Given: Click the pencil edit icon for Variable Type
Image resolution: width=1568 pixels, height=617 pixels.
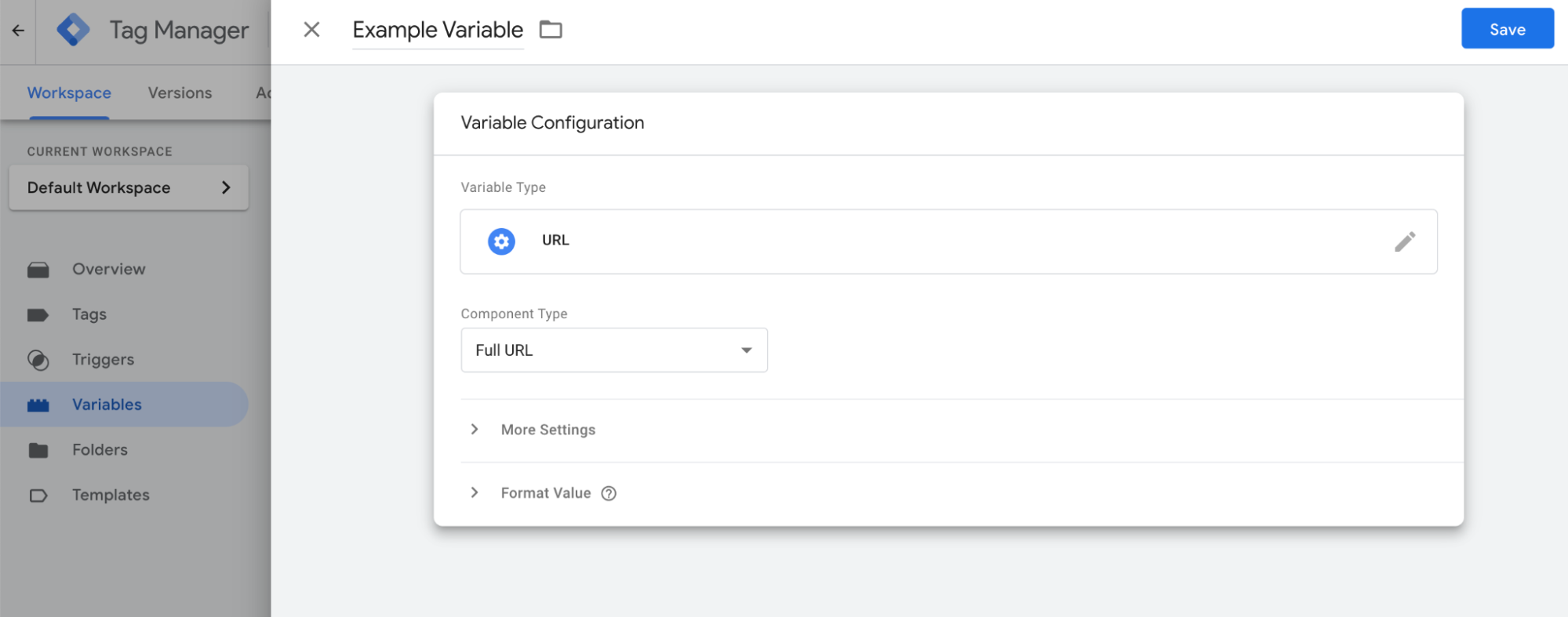Looking at the screenshot, I should (x=1404, y=241).
